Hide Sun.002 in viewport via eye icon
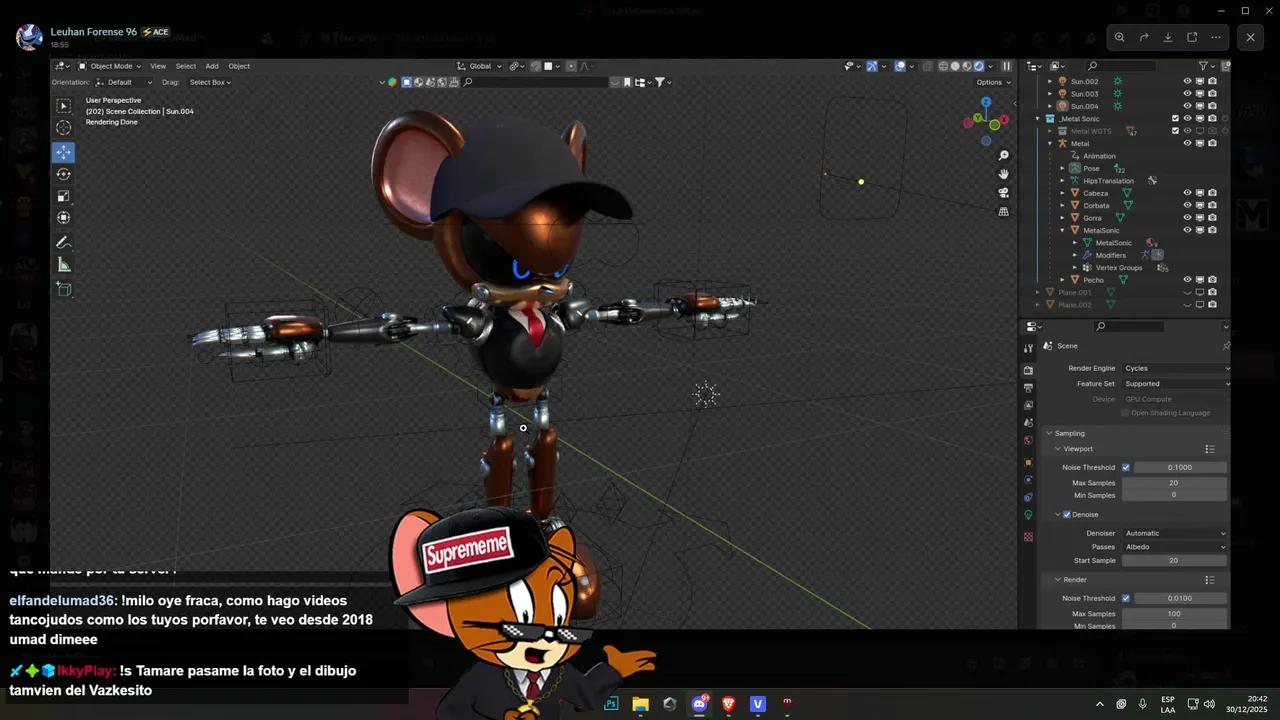The image size is (1280, 720). pyautogui.click(x=1187, y=81)
